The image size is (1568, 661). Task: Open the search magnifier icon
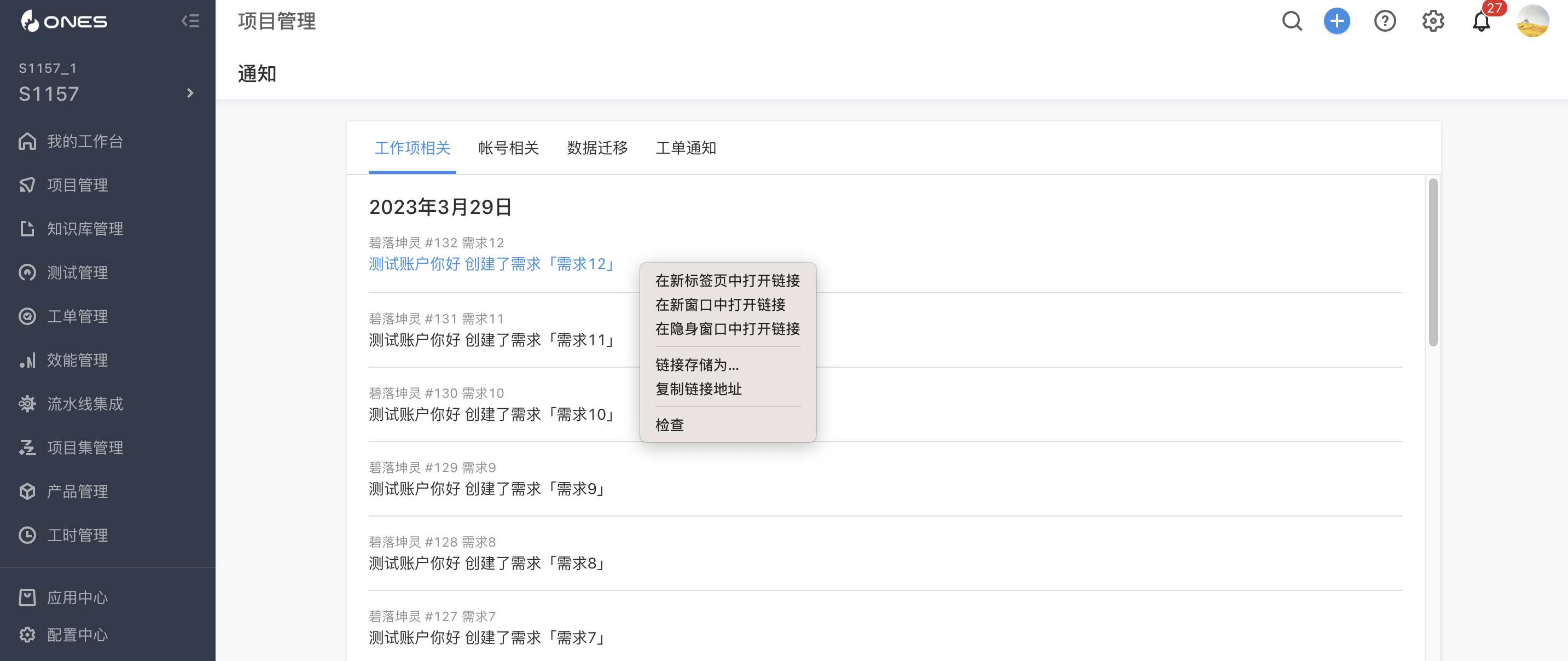pyautogui.click(x=1292, y=21)
